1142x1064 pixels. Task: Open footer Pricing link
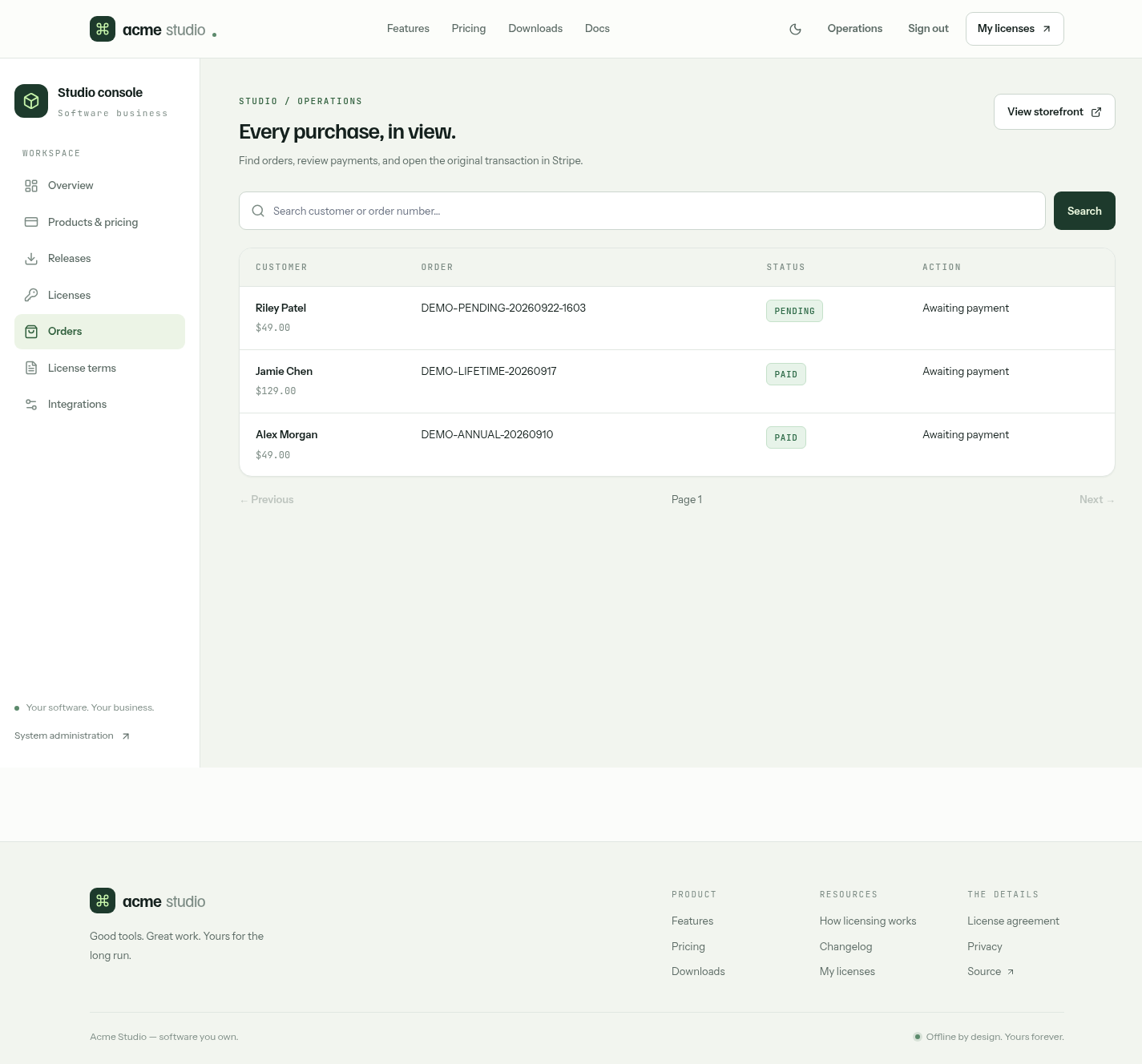tap(688, 947)
